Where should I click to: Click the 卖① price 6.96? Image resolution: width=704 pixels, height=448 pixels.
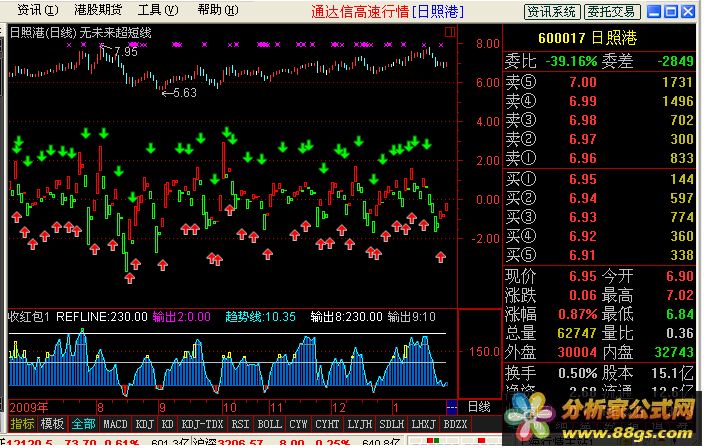[x=583, y=158]
